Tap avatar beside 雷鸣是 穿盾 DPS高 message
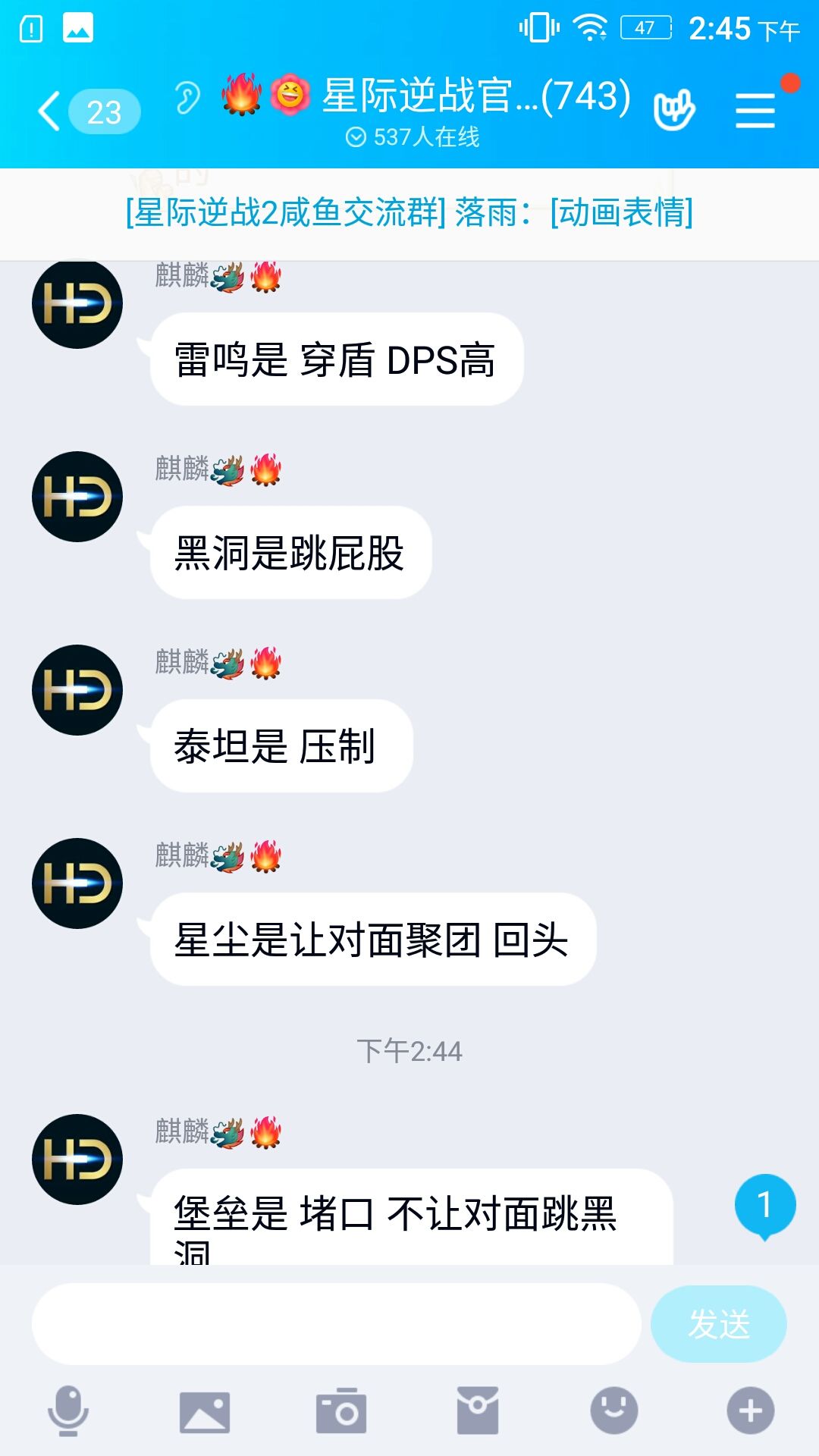The width and height of the screenshot is (819, 1456). (x=77, y=304)
